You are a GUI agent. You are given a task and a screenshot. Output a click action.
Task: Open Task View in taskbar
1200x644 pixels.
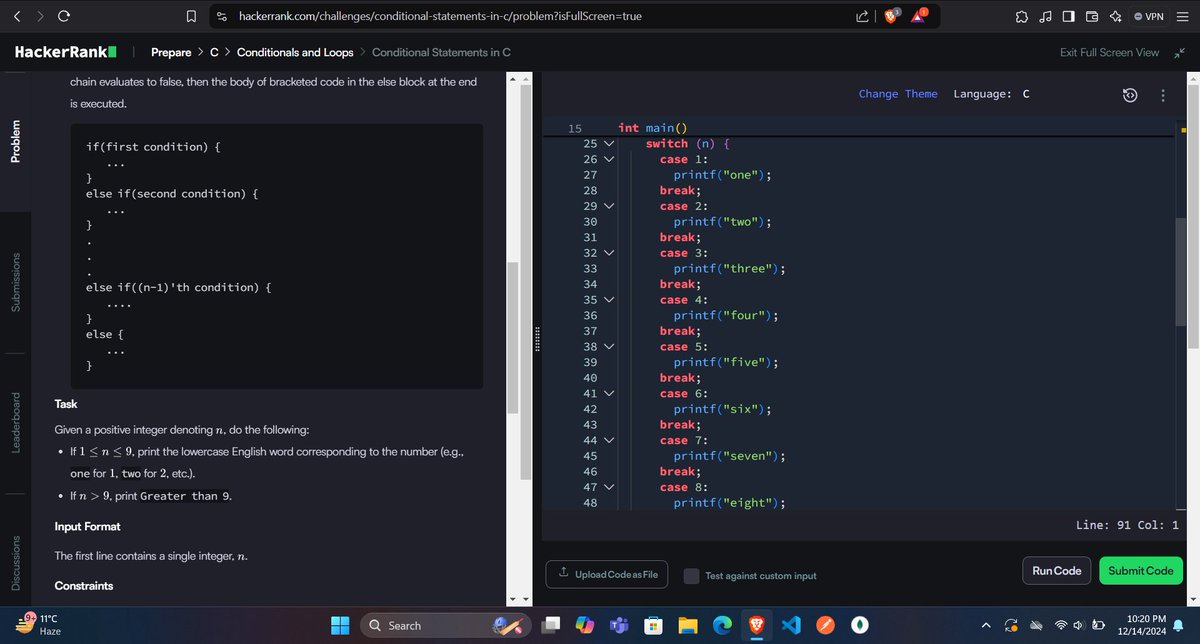click(x=551, y=625)
